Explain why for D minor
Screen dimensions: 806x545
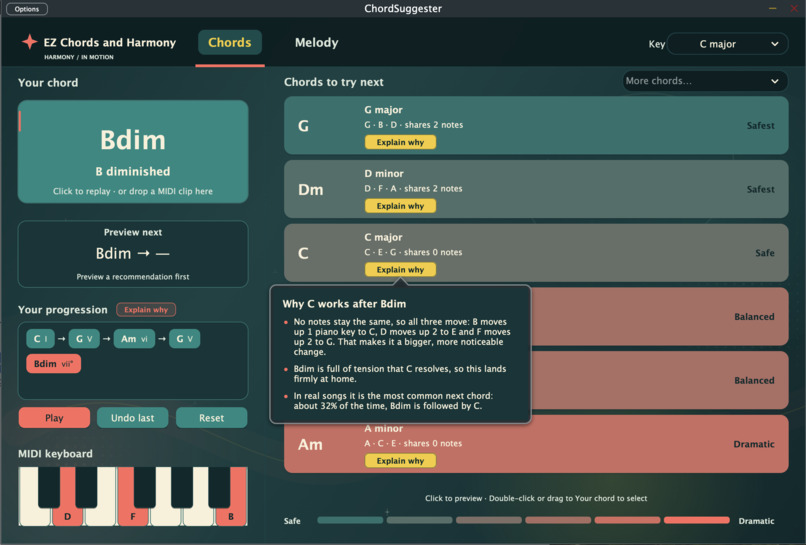click(x=400, y=206)
